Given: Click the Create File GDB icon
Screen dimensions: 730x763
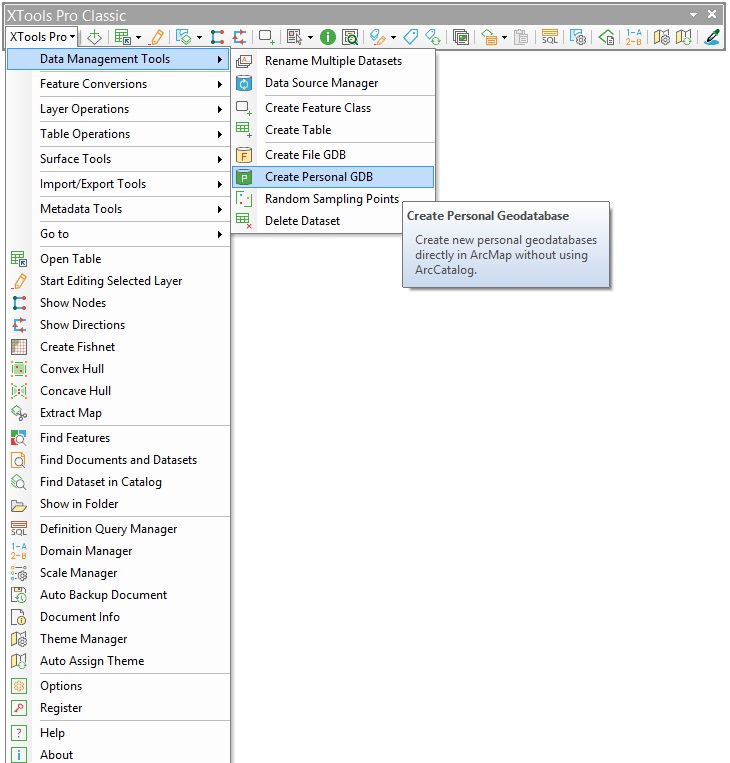Looking at the screenshot, I should click(244, 155).
